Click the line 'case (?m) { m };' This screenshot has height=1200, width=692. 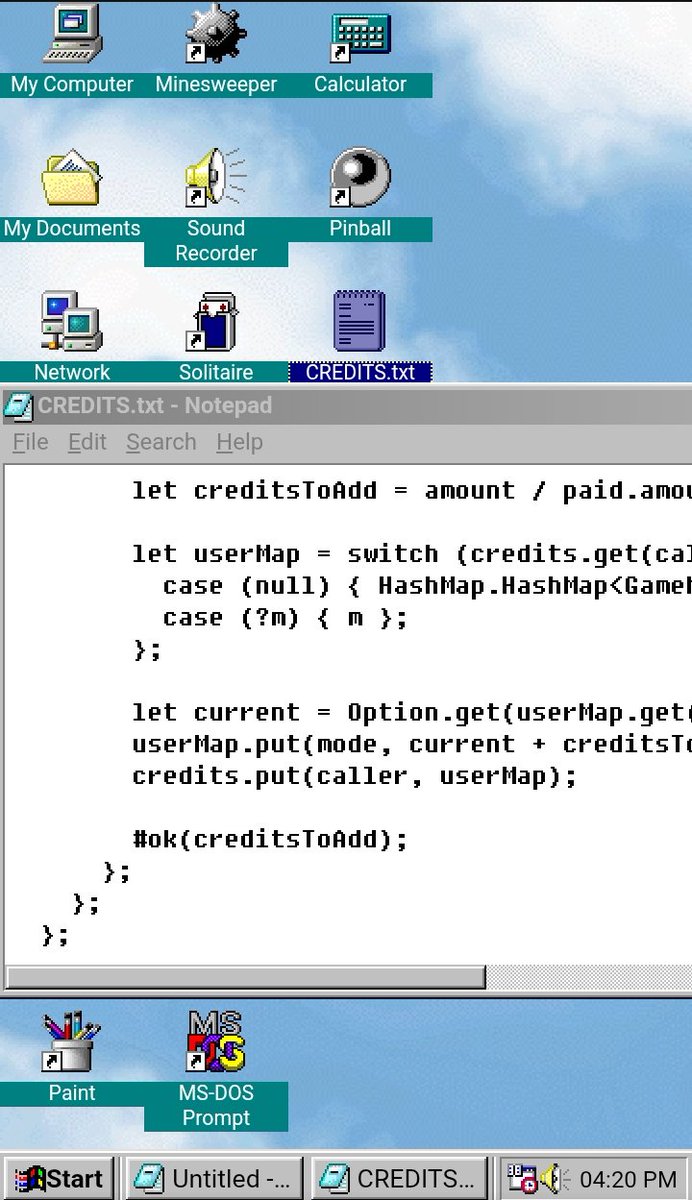[x=285, y=618]
